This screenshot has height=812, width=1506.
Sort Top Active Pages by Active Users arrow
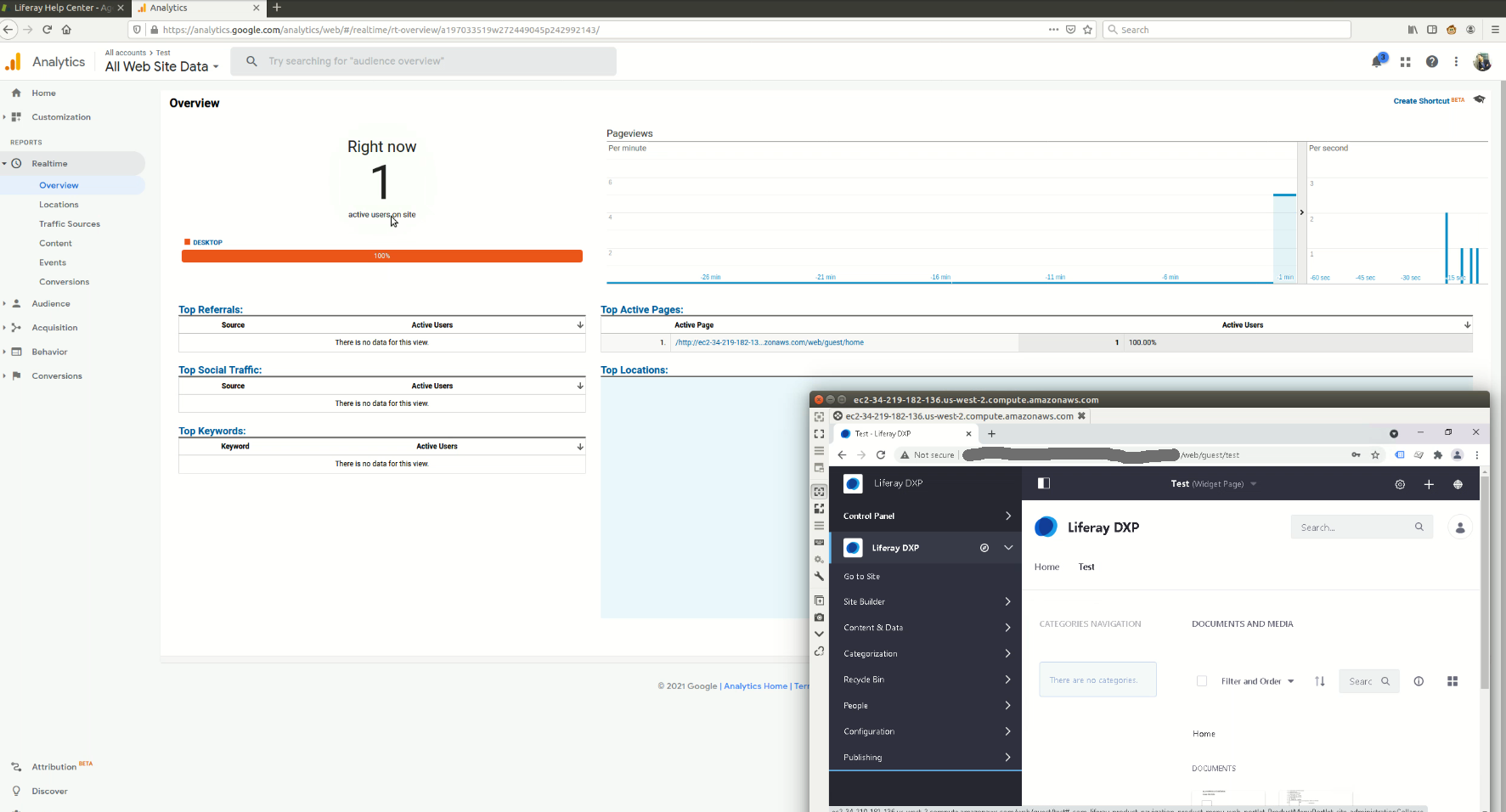(1467, 325)
